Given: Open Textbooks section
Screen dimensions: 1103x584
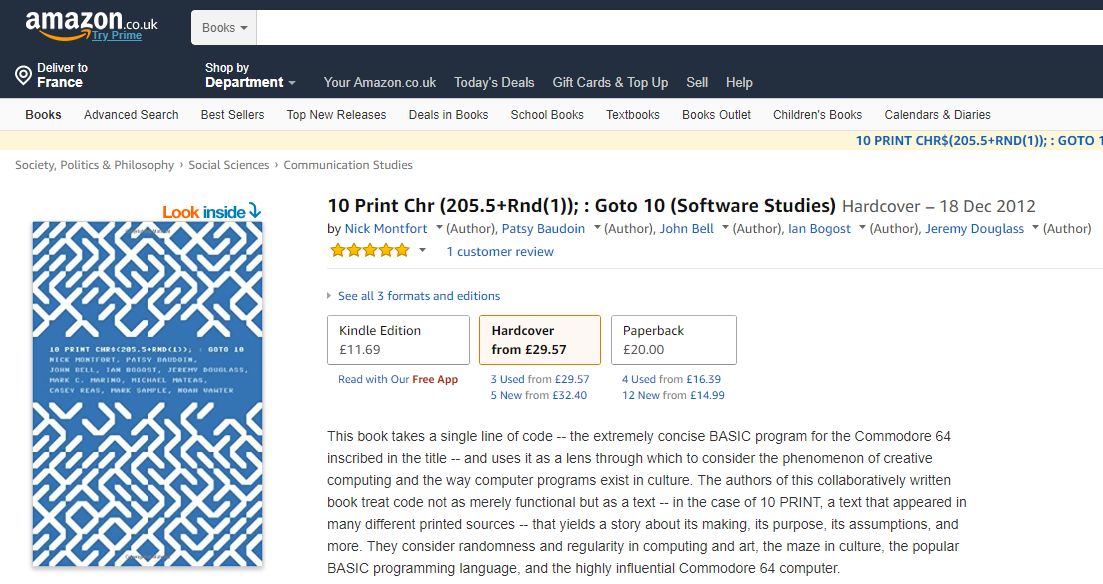Looking at the screenshot, I should 633,115.
